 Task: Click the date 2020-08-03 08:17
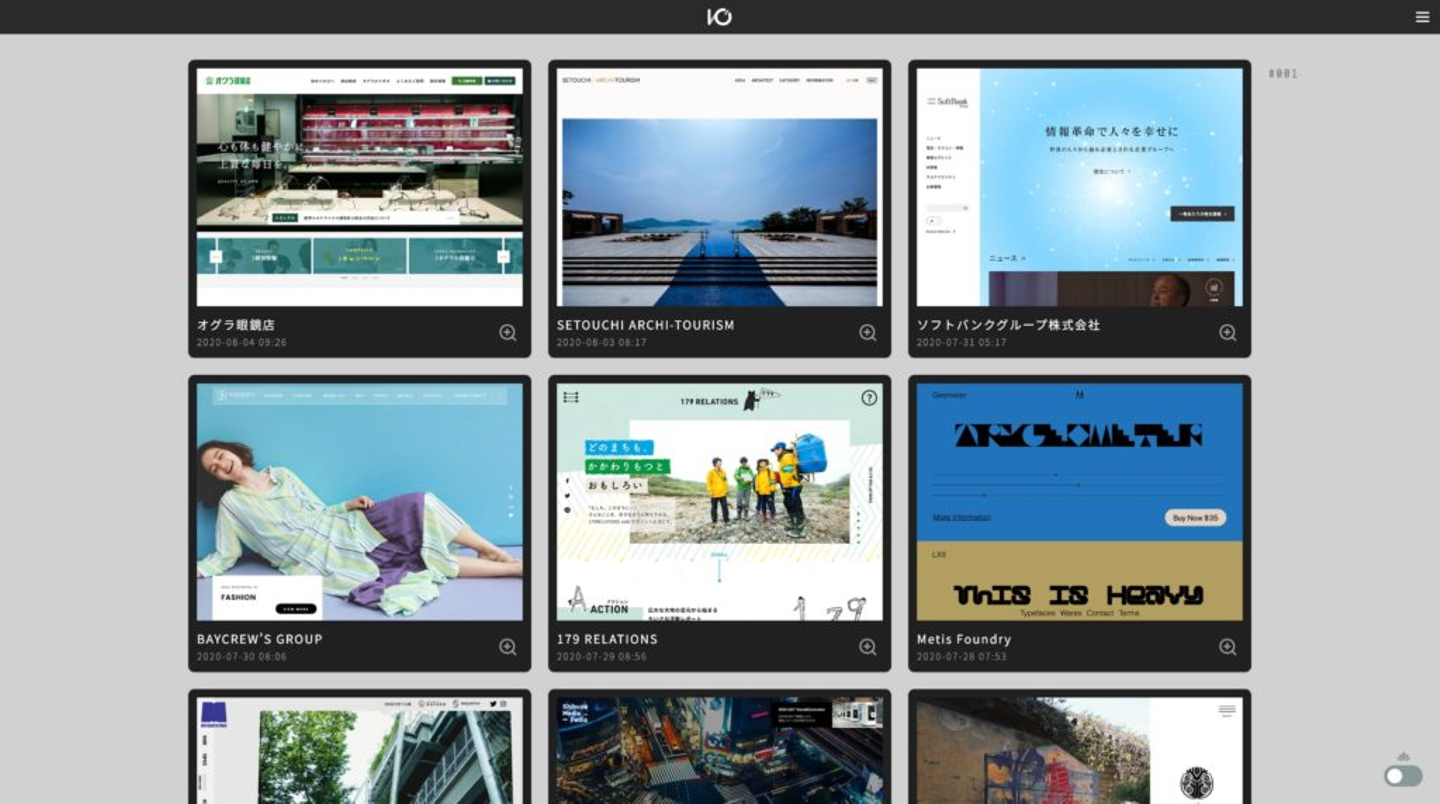tap(602, 343)
